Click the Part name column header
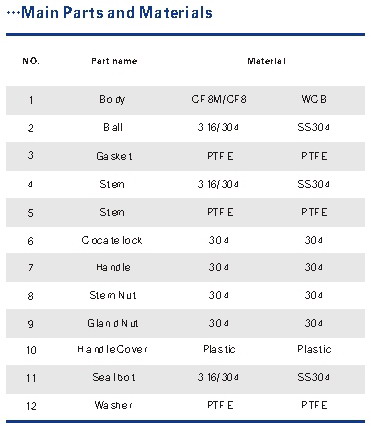This screenshot has width=371, height=431. pyautogui.click(x=114, y=61)
